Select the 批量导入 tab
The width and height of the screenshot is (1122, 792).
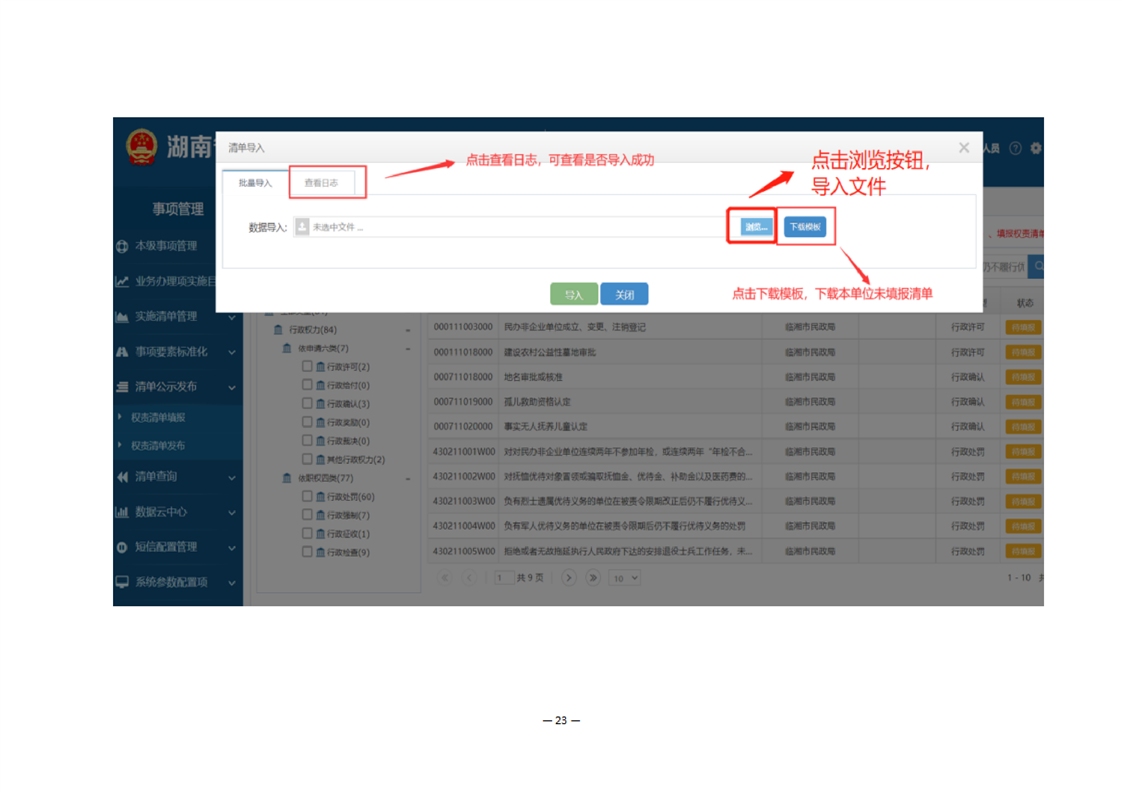pyautogui.click(x=255, y=183)
